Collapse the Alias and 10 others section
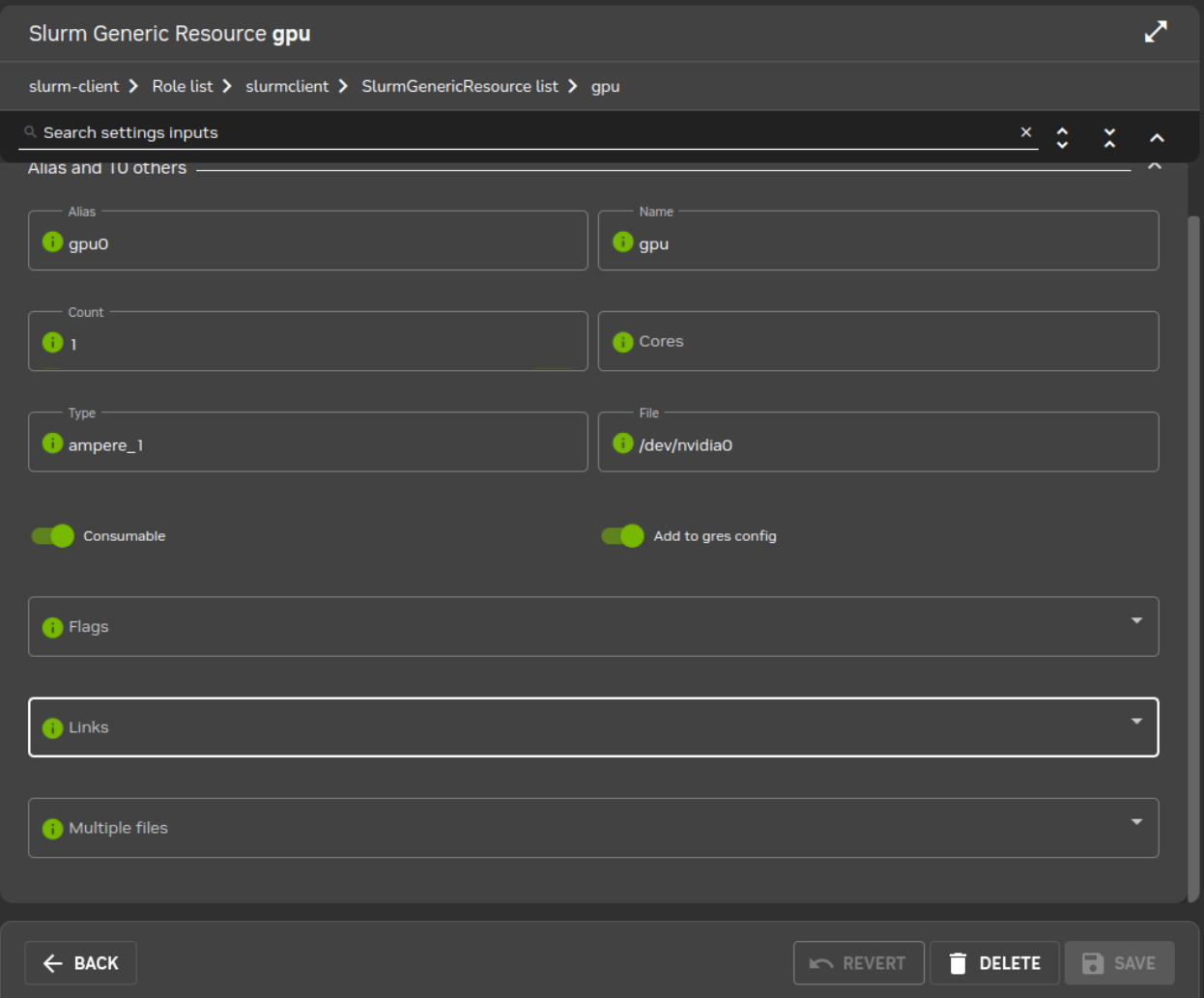1204x998 pixels. point(1153,166)
